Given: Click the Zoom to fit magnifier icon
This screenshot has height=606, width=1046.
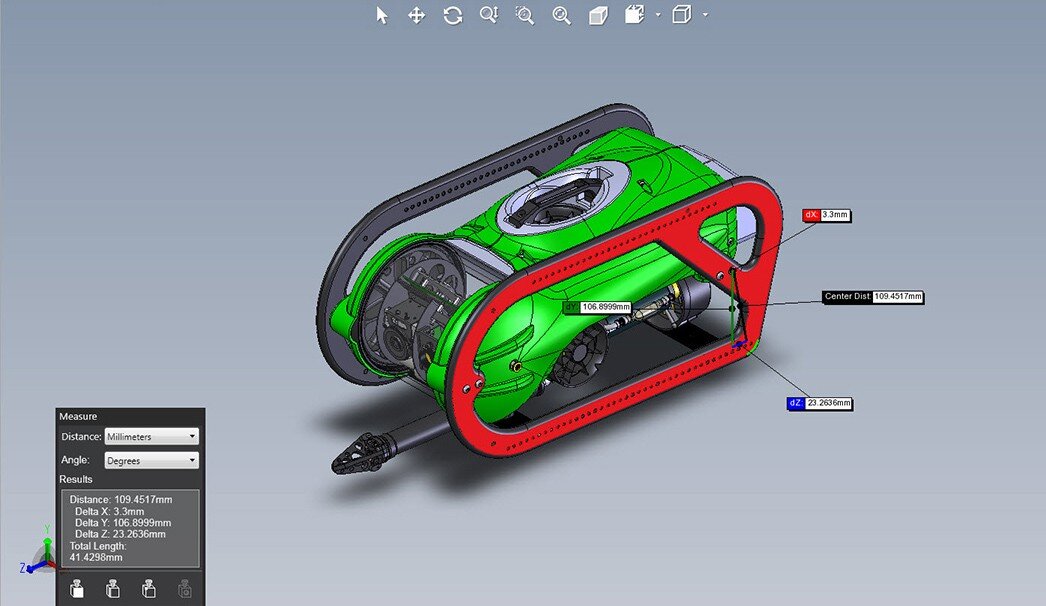Looking at the screenshot, I should (x=561, y=15).
